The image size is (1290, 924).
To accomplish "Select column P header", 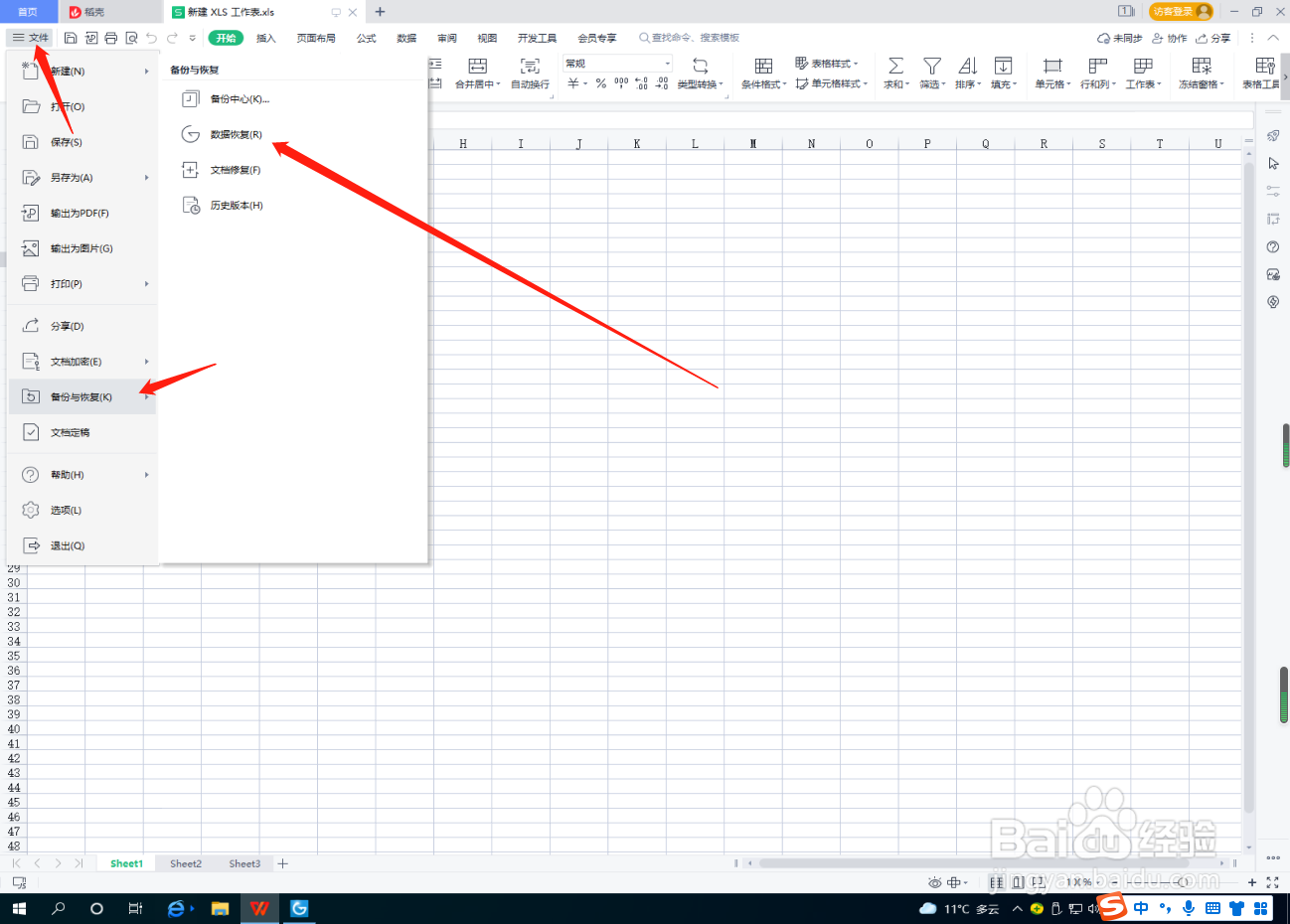I will [927, 144].
